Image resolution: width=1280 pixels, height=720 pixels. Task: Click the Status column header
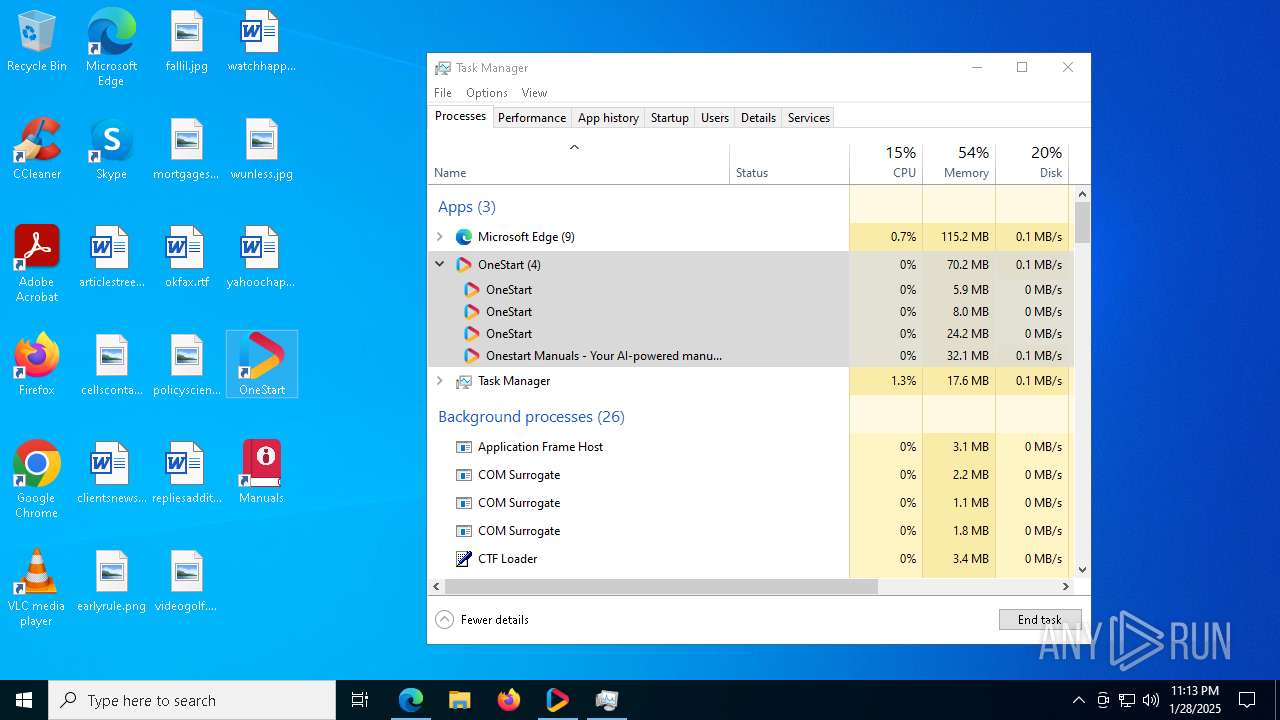[789, 165]
